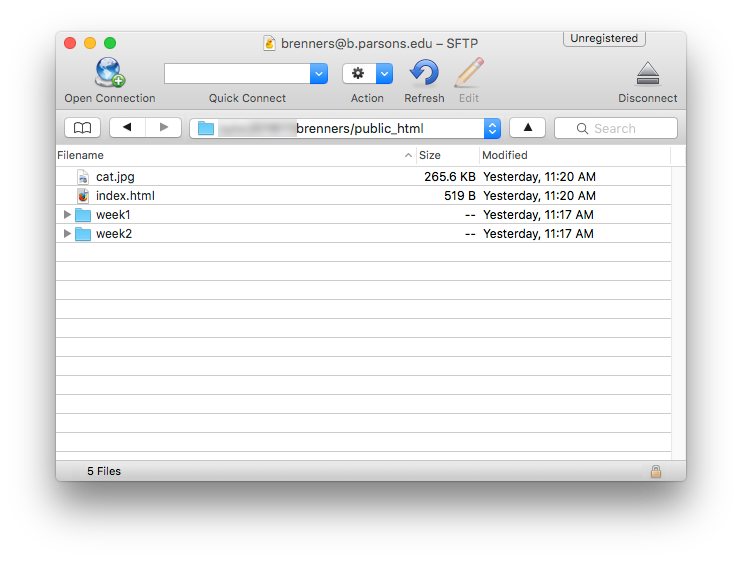Go up to parent folder arrow

[528, 128]
